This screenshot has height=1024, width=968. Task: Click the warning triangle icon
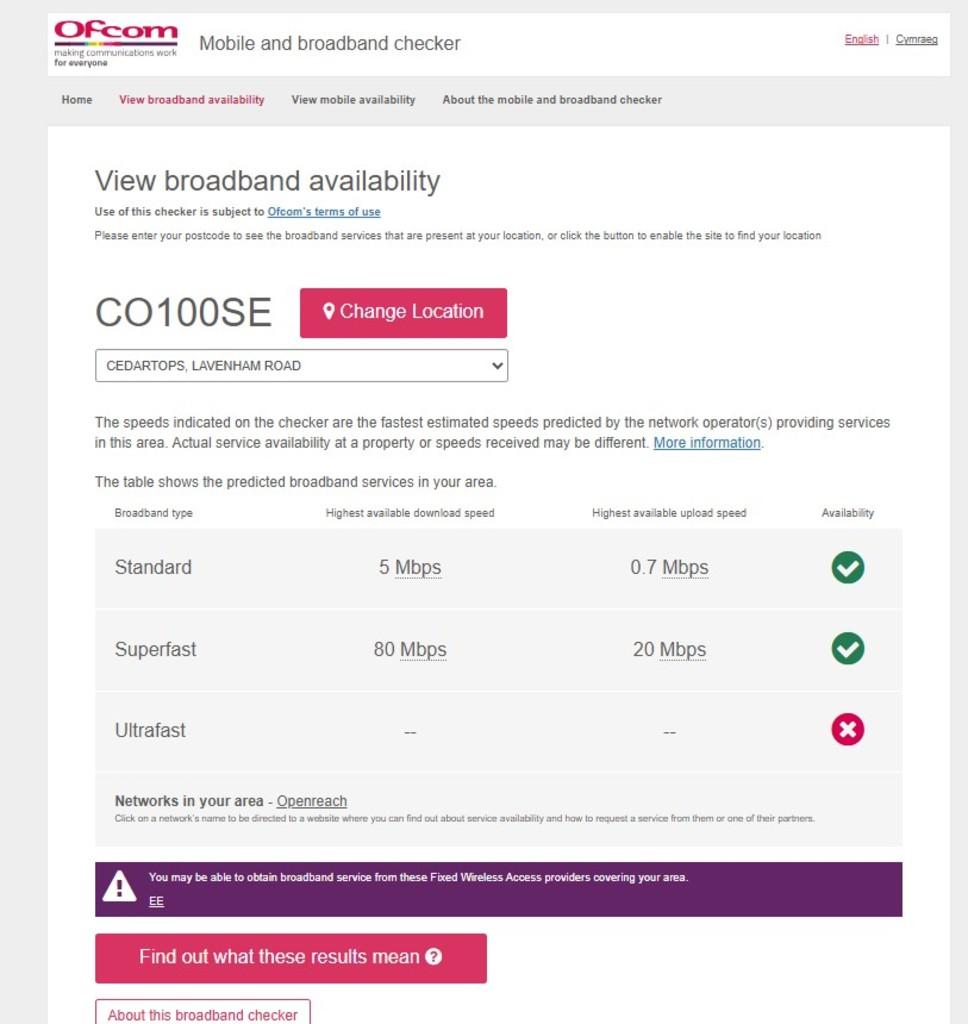(x=119, y=887)
